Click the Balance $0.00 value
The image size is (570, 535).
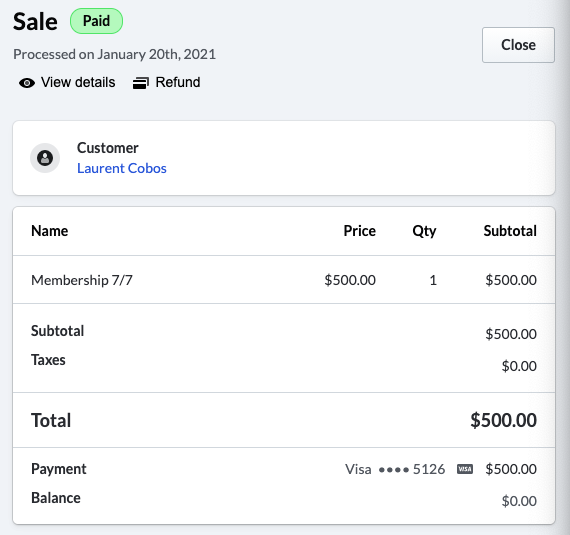pyautogui.click(x=519, y=501)
